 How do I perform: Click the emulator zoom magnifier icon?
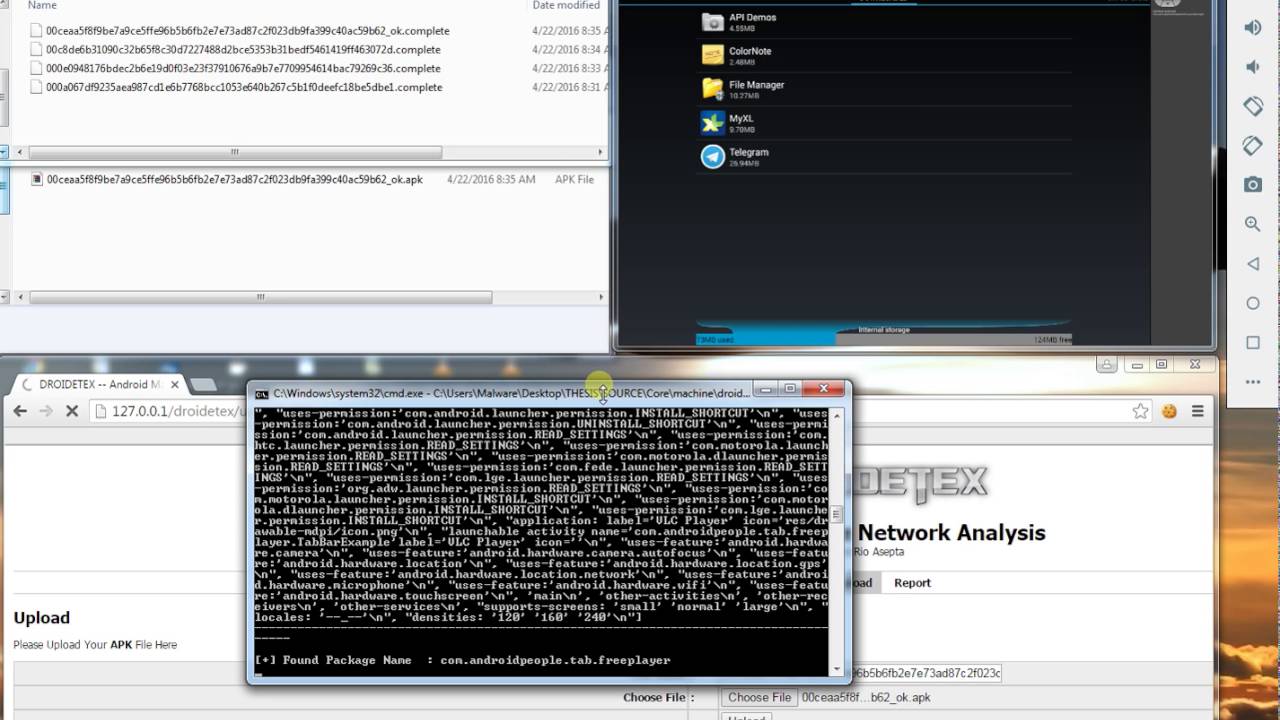tap(1252, 224)
